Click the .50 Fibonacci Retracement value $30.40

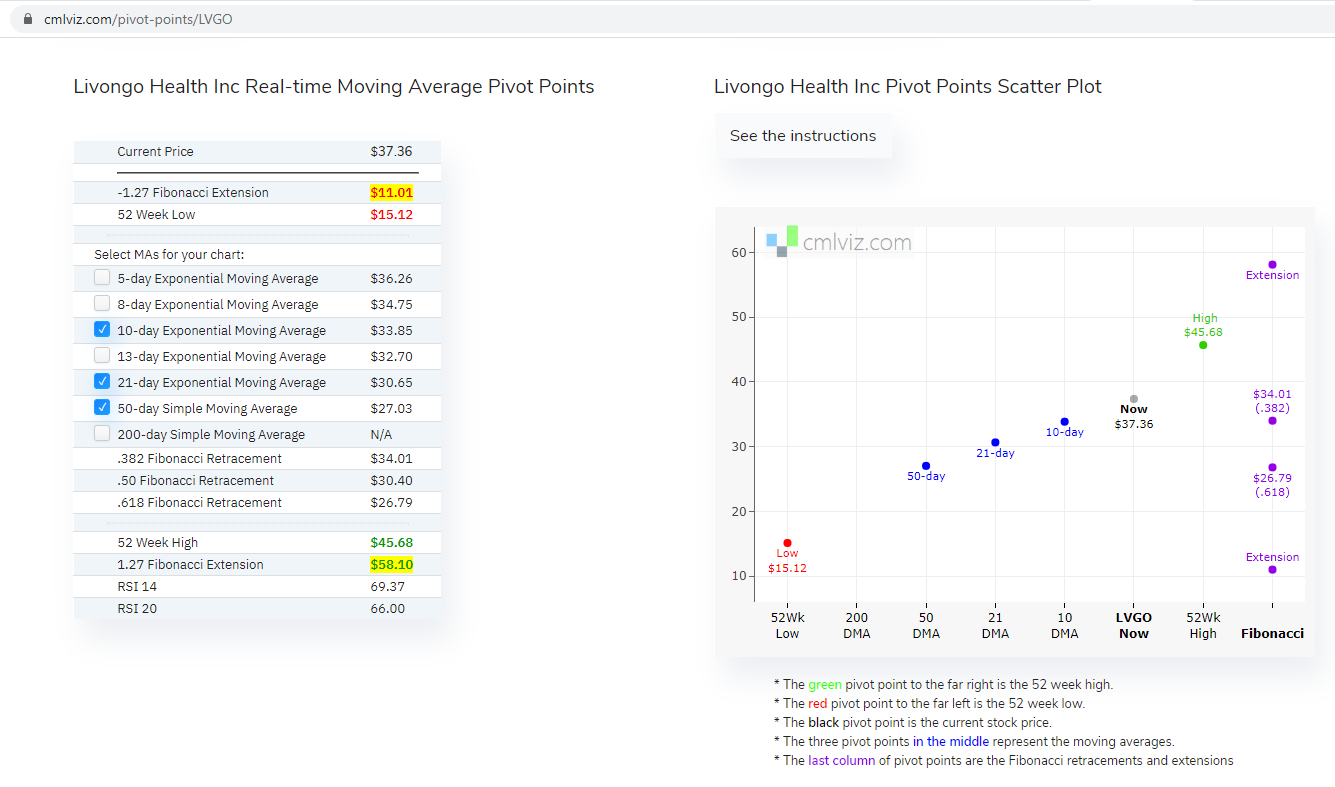click(x=391, y=481)
